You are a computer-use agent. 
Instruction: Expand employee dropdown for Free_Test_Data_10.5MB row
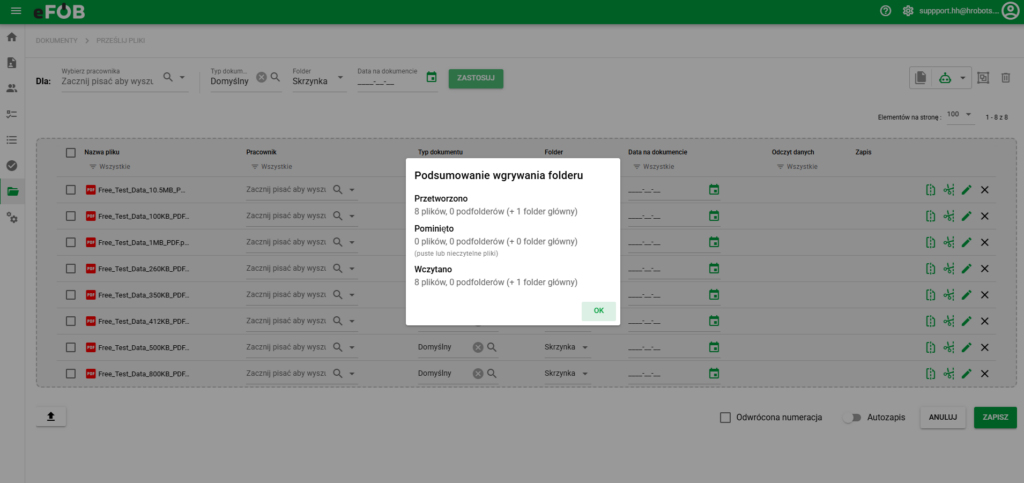point(352,190)
